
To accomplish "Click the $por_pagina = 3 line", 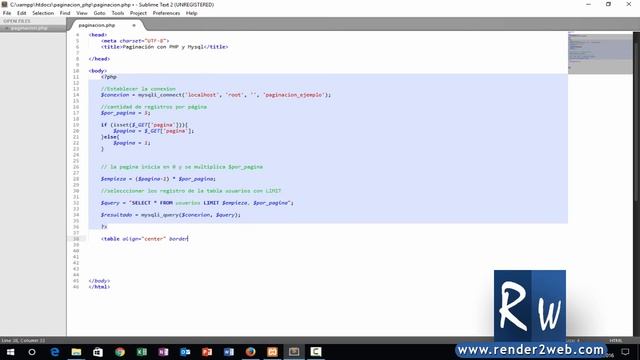I will 126,113.
